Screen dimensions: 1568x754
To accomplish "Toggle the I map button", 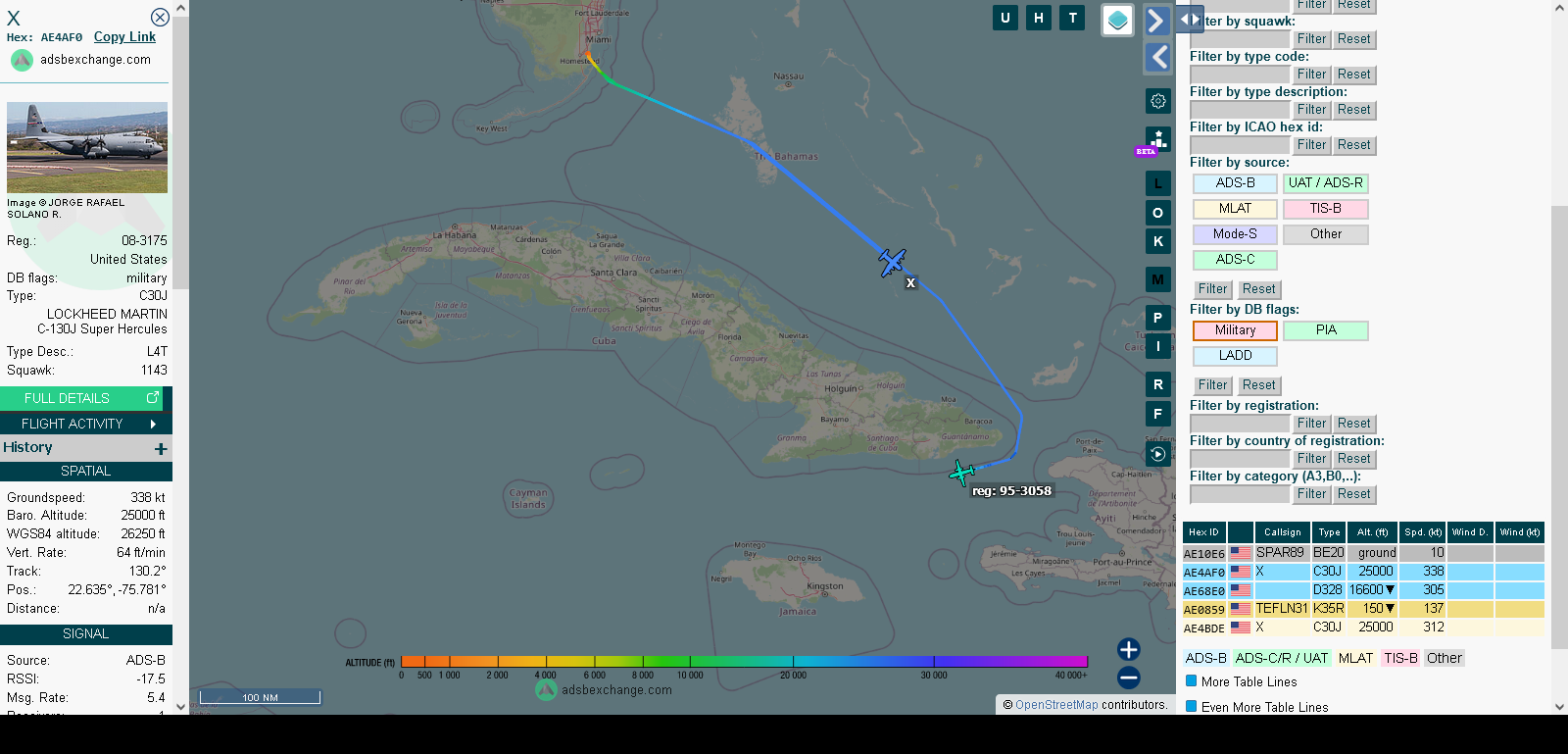I will tap(1158, 346).
